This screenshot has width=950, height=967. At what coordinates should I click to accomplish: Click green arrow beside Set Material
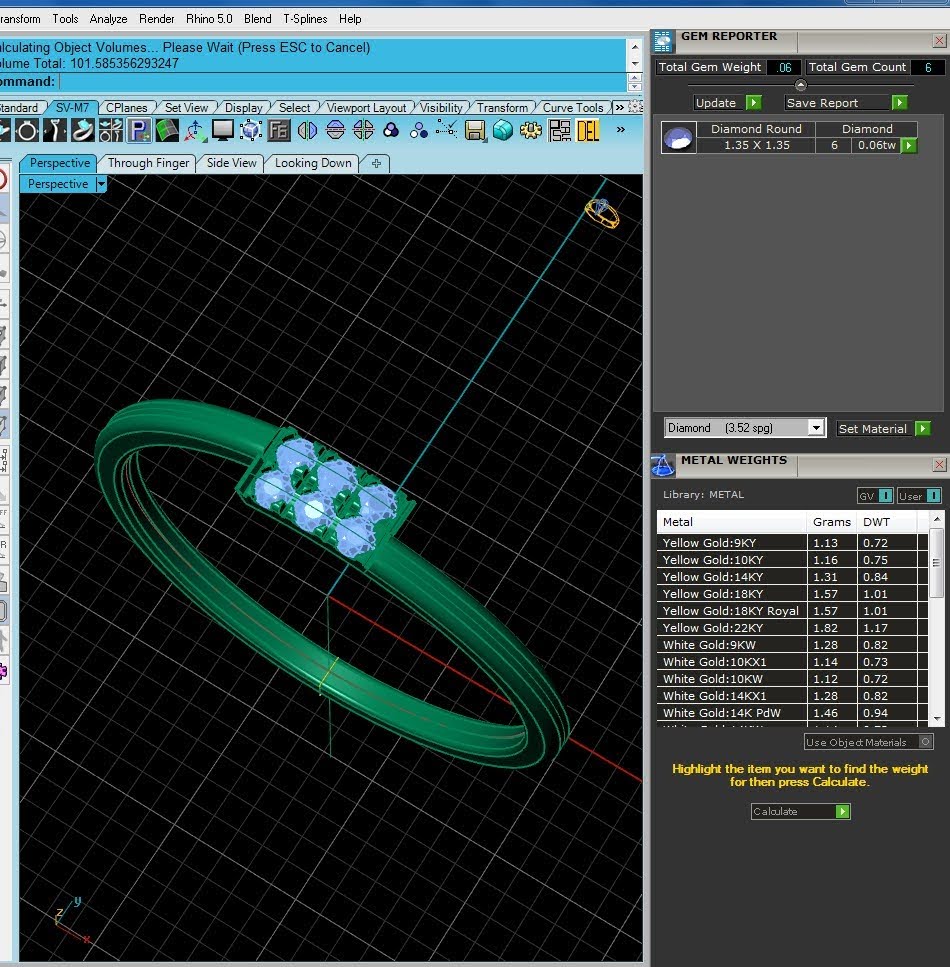[x=922, y=429]
